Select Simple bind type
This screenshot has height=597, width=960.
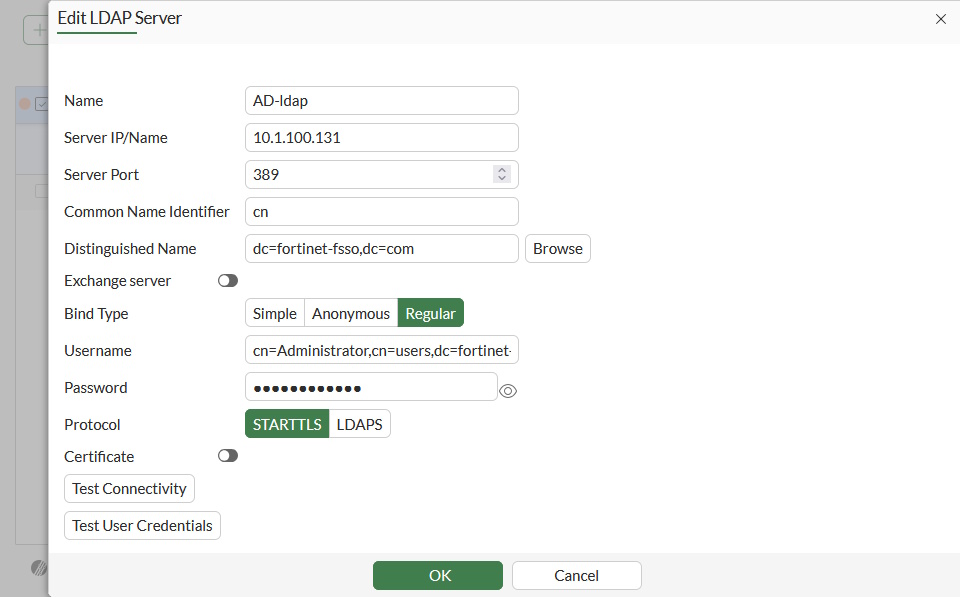[274, 314]
